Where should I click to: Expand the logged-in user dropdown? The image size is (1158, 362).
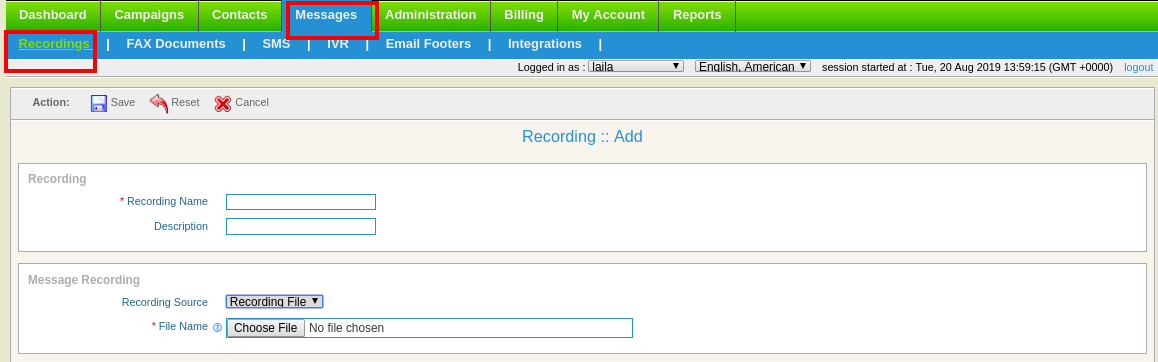pyautogui.click(x=636, y=66)
